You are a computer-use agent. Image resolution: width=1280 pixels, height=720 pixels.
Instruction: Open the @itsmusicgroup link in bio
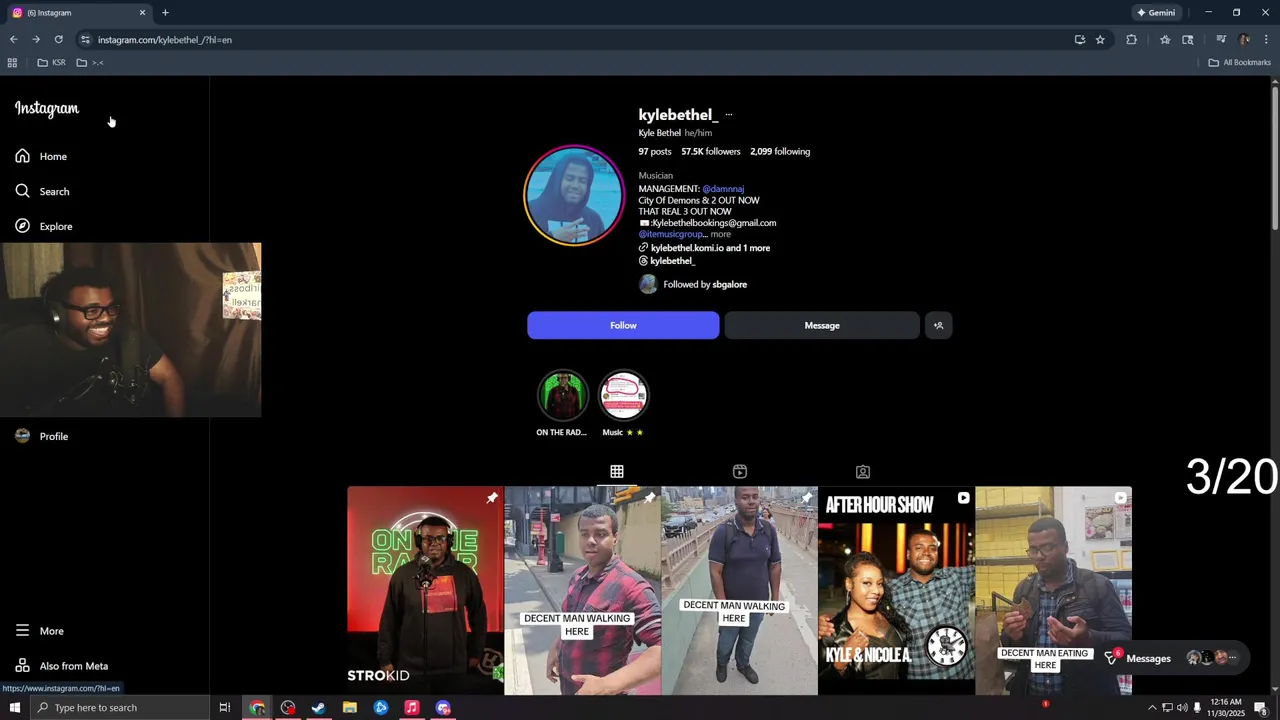click(671, 234)
